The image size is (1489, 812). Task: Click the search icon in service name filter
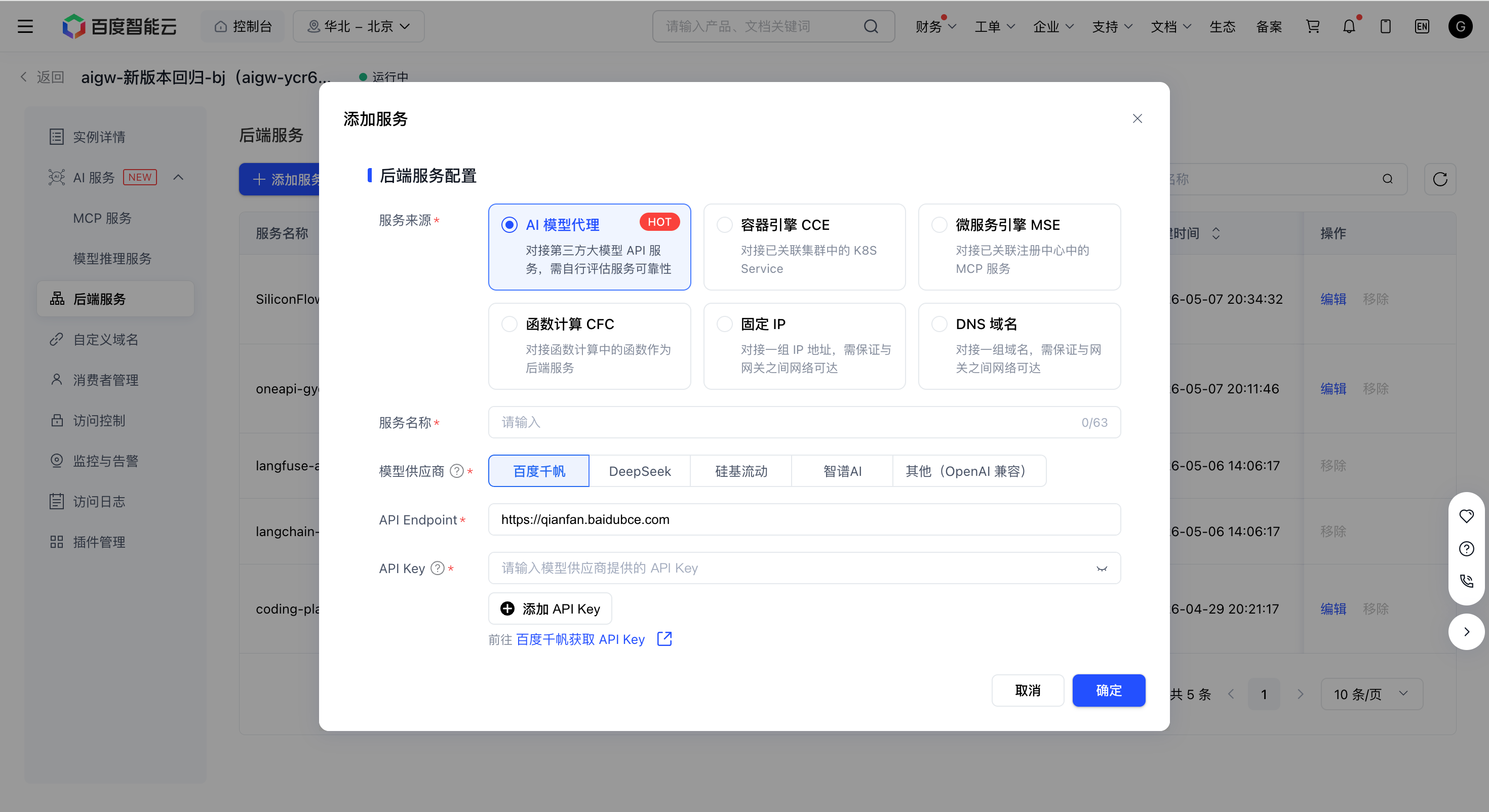(1387, 179)
